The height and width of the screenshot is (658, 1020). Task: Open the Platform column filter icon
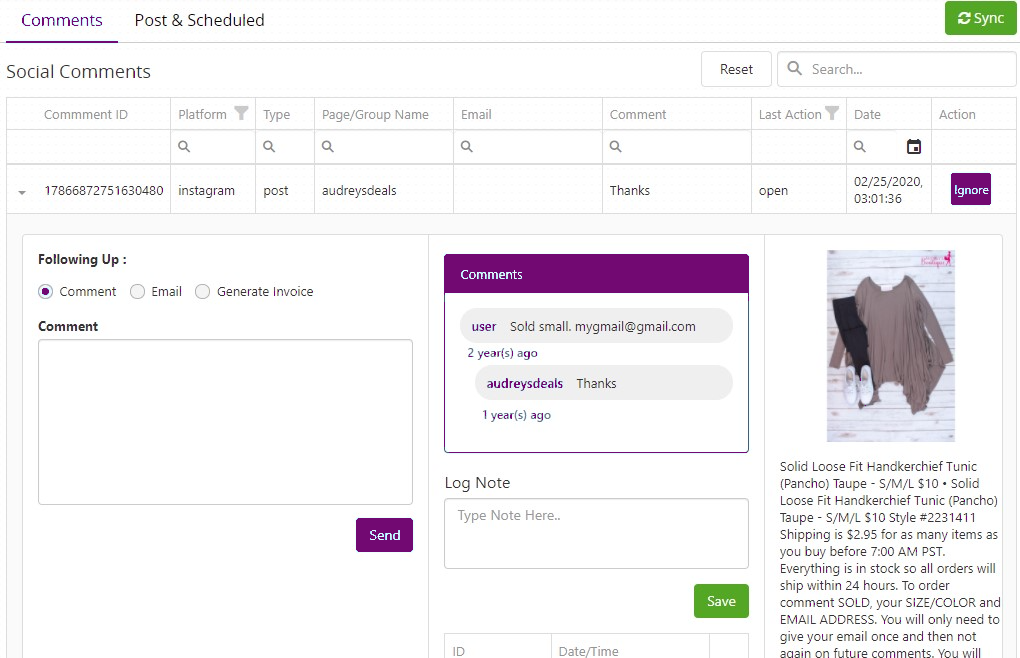pyautogui.click(x=241, y=113)
